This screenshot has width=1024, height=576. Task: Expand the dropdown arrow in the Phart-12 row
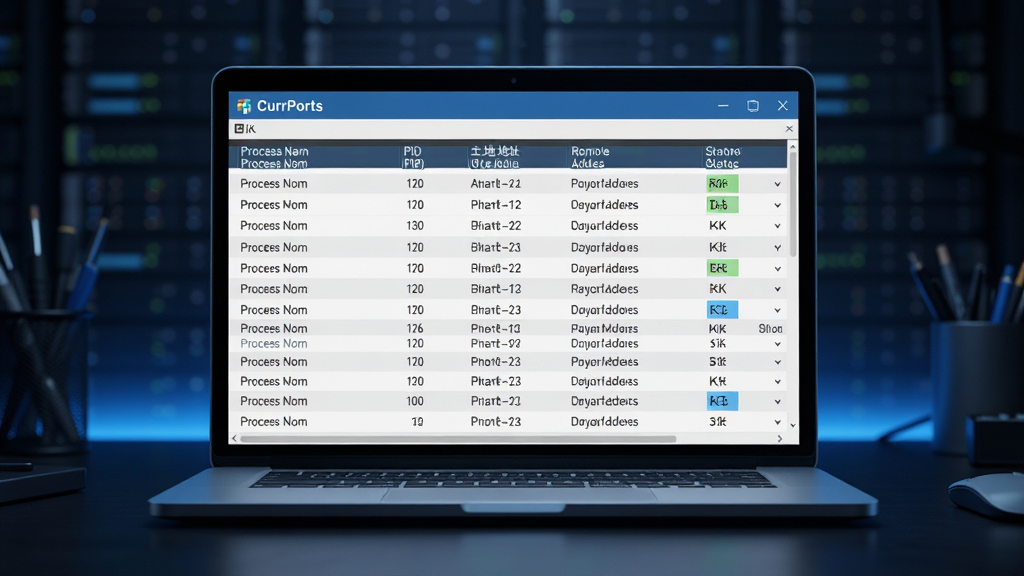pyautogui.click(x=778, y=205)
